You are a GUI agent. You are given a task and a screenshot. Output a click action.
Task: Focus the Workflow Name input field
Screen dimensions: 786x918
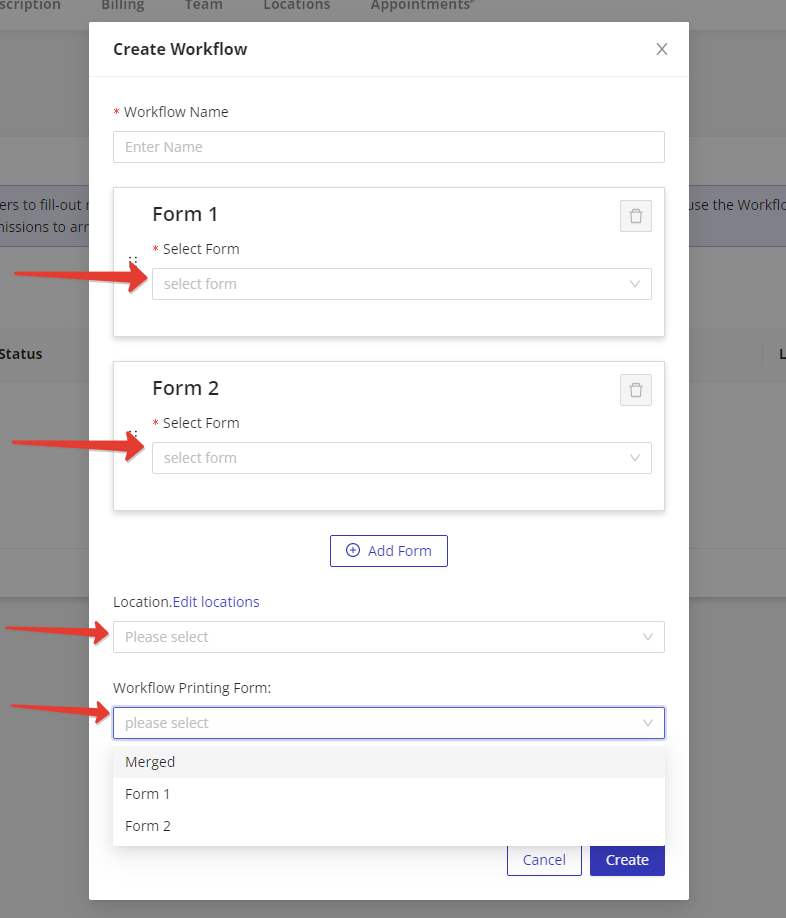point(389,147)
